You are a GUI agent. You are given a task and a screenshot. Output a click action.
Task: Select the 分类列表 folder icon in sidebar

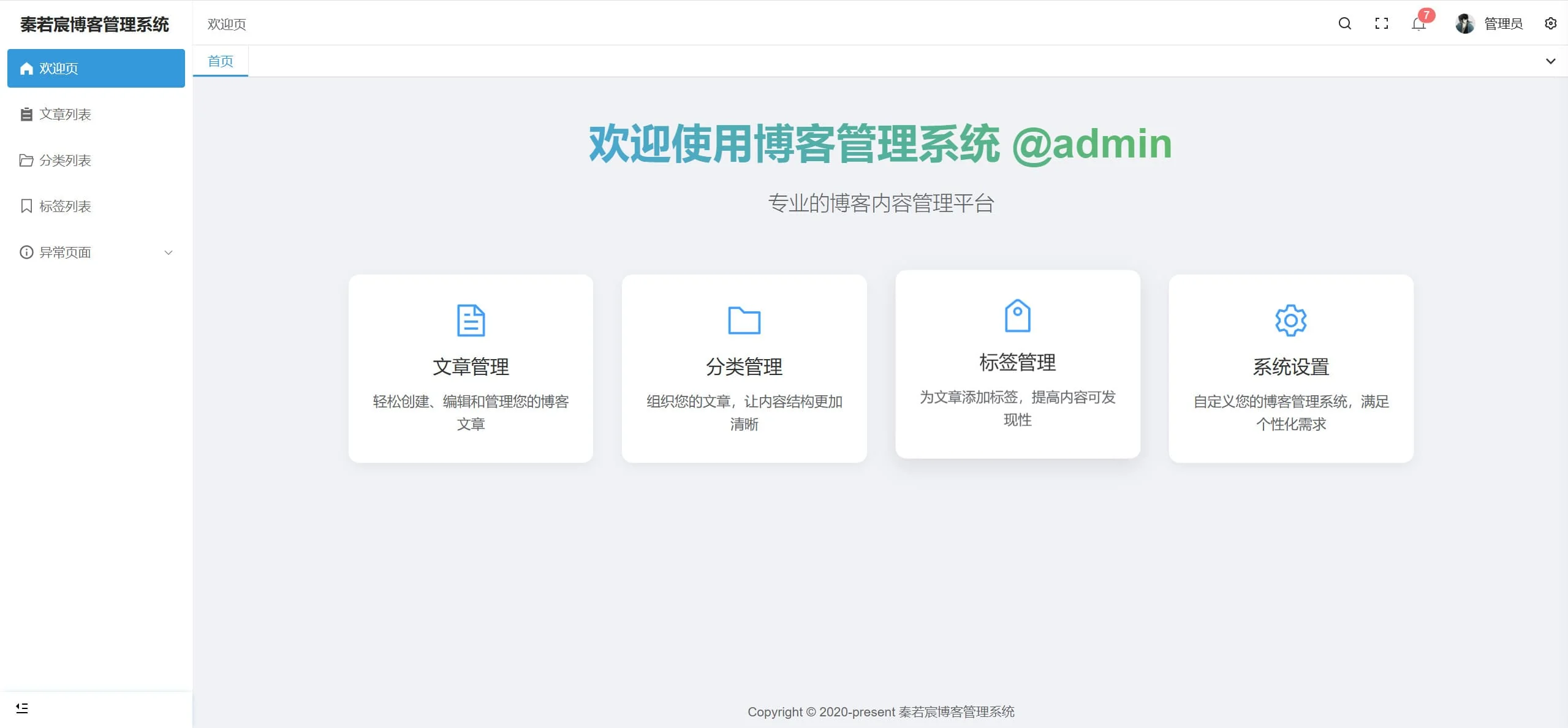click(x=26, y=160)
